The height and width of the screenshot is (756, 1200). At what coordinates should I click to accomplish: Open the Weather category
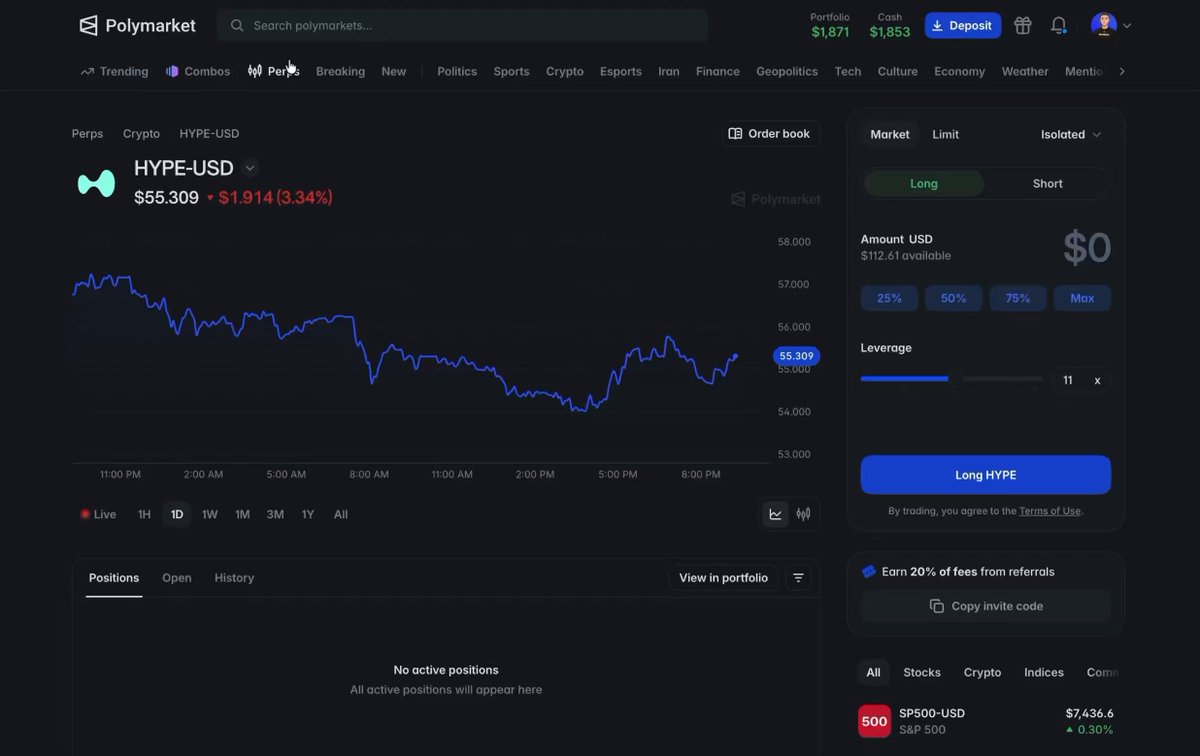pyautogui.click(x=1025, y=71)
